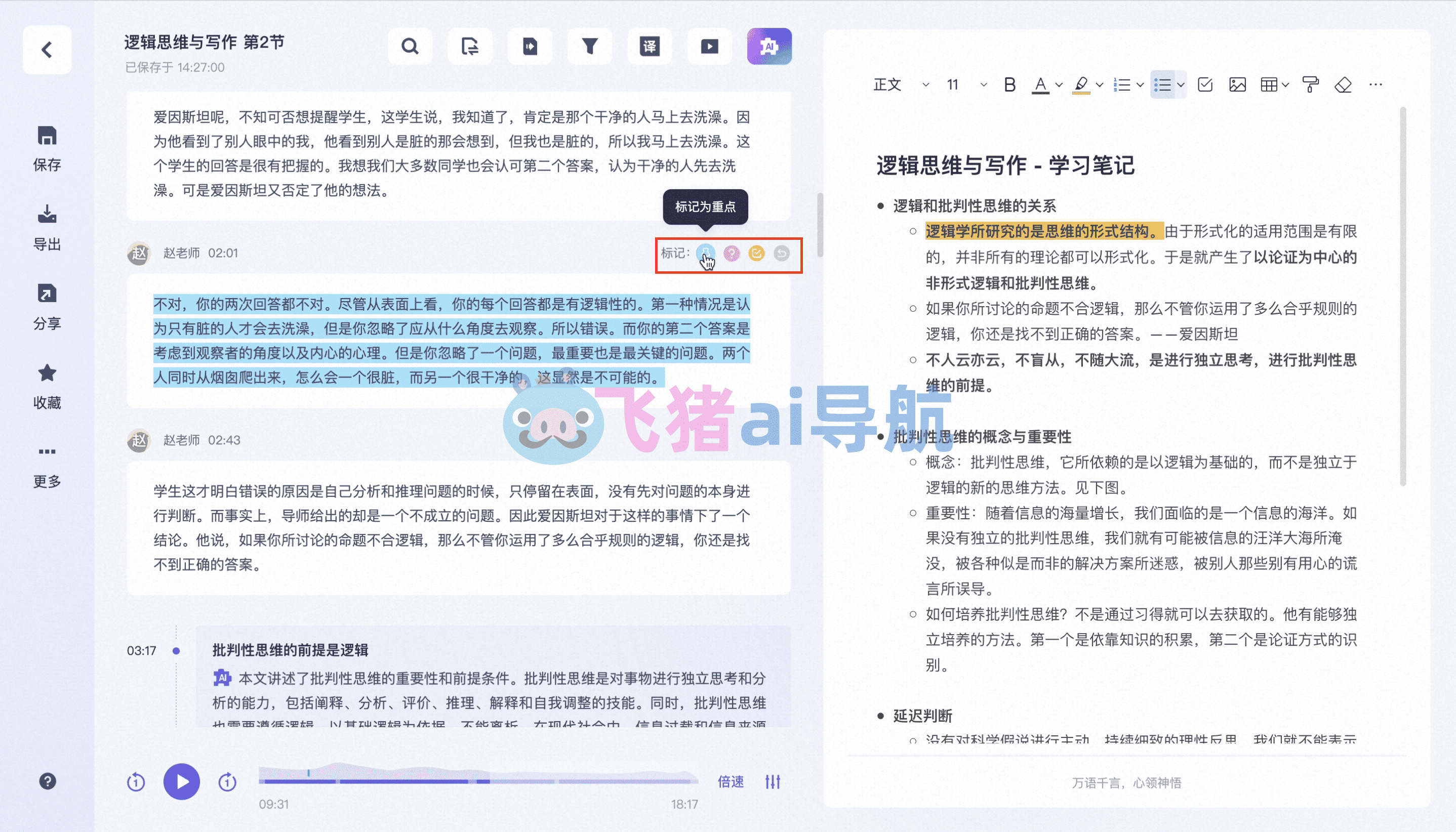Open the filter funnel tool
Viewport: 1456px width, 832px height.
click(590, 46)
